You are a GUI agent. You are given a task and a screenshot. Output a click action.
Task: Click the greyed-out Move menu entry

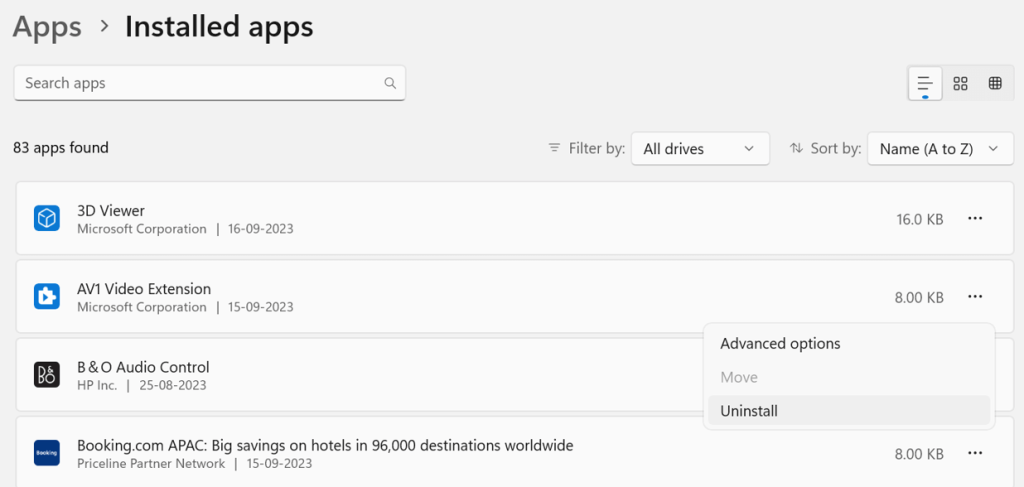[849, 377]
